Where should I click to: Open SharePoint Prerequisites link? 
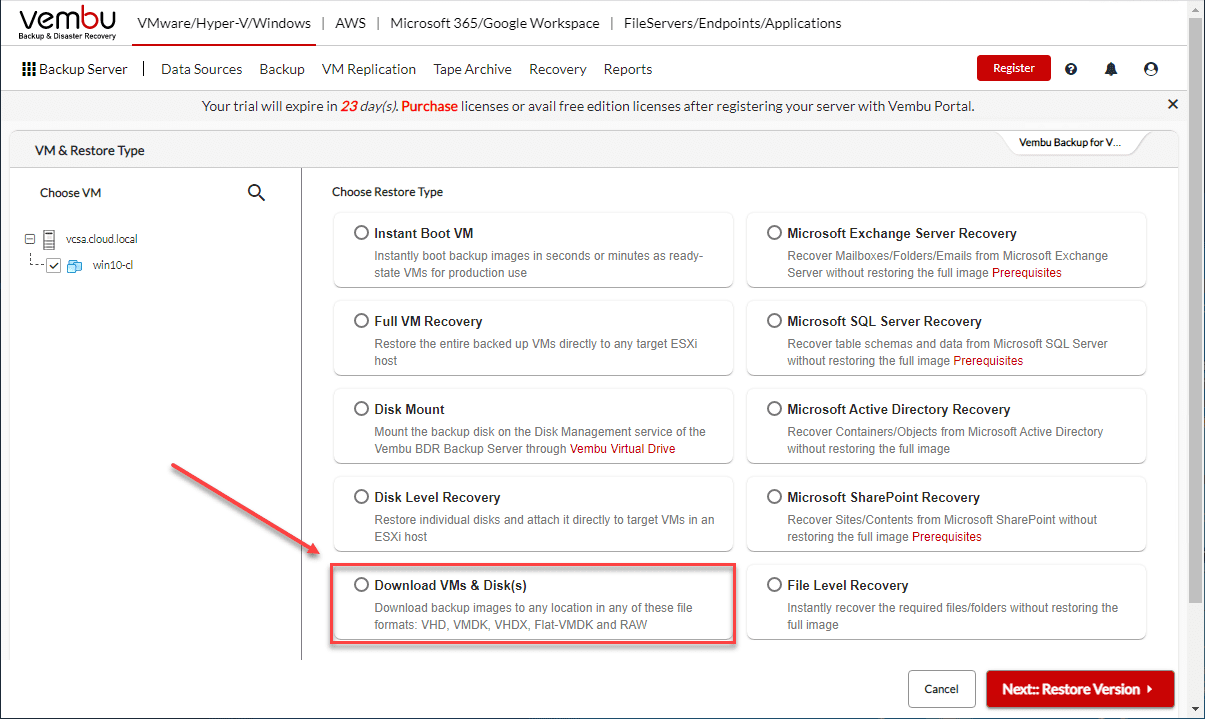pos(947,537)
